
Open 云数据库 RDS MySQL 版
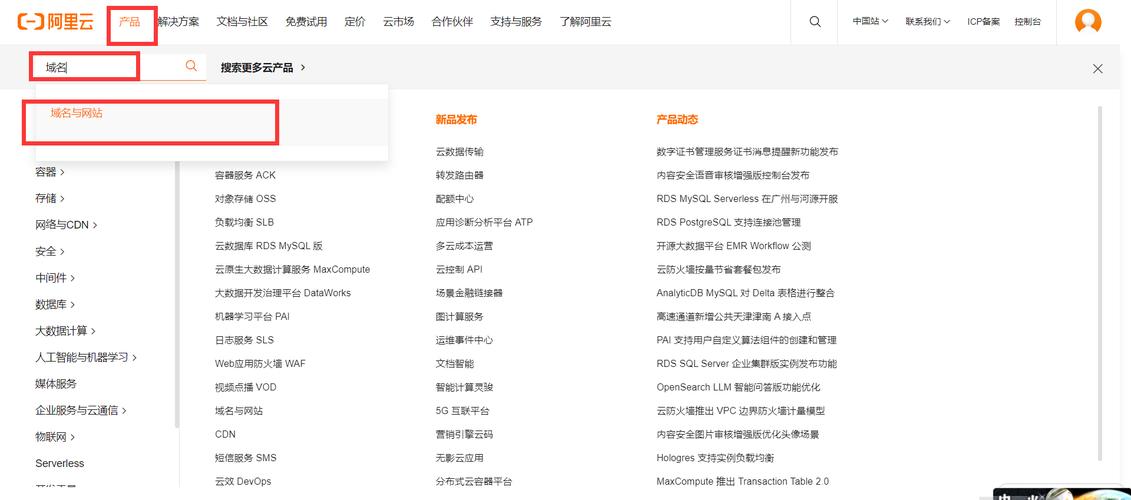coord(268,246)
